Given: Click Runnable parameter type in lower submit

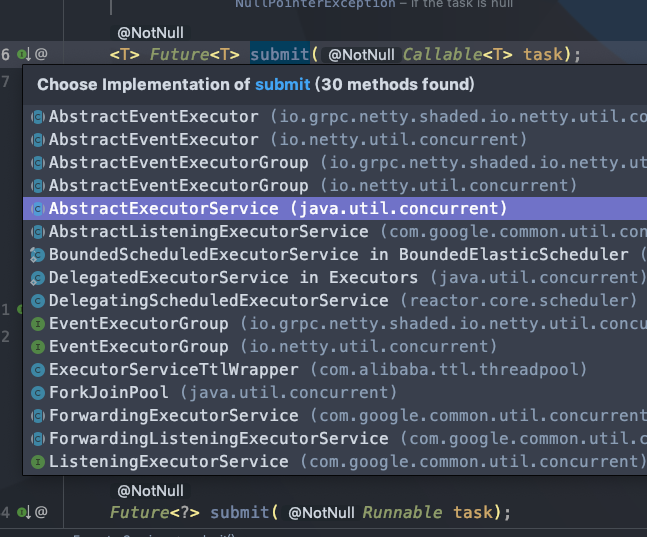Looking at the screenshot, I should click(402, 513).
